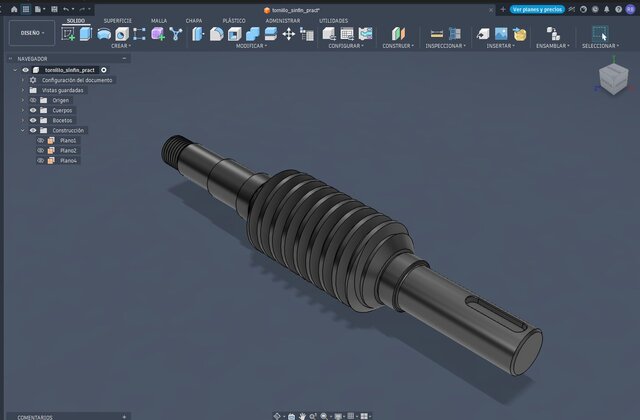Click Ver planes y precios button
Screen dimensions: 640x420
[537, 9]
